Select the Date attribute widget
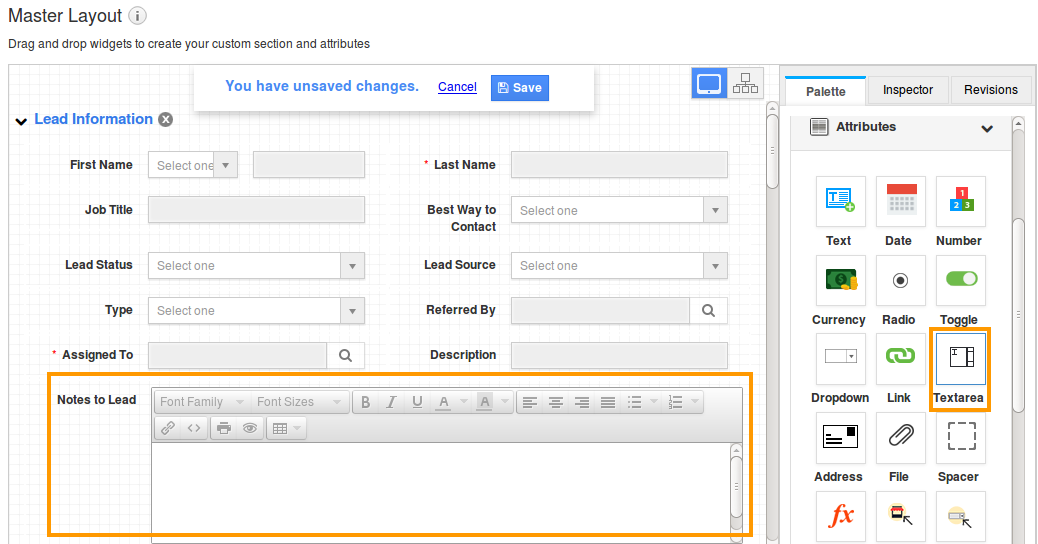The height and width of the screenshot is (544, 1038). [900, 201]
